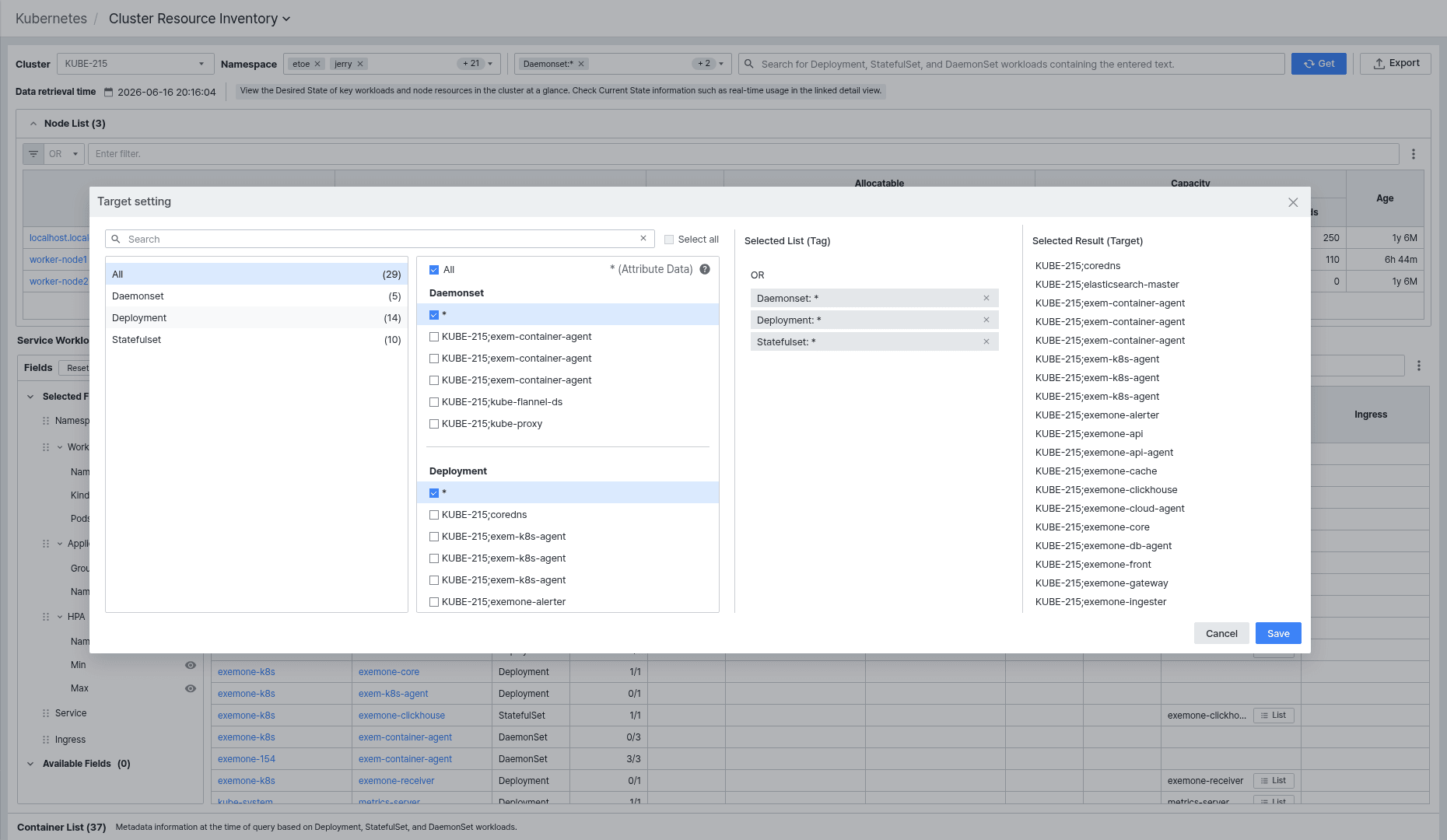Image resolution: width=1447 pixels, height=840 pixels.
Task: Cancel the target setting dialog
Action: (1221, 633)
